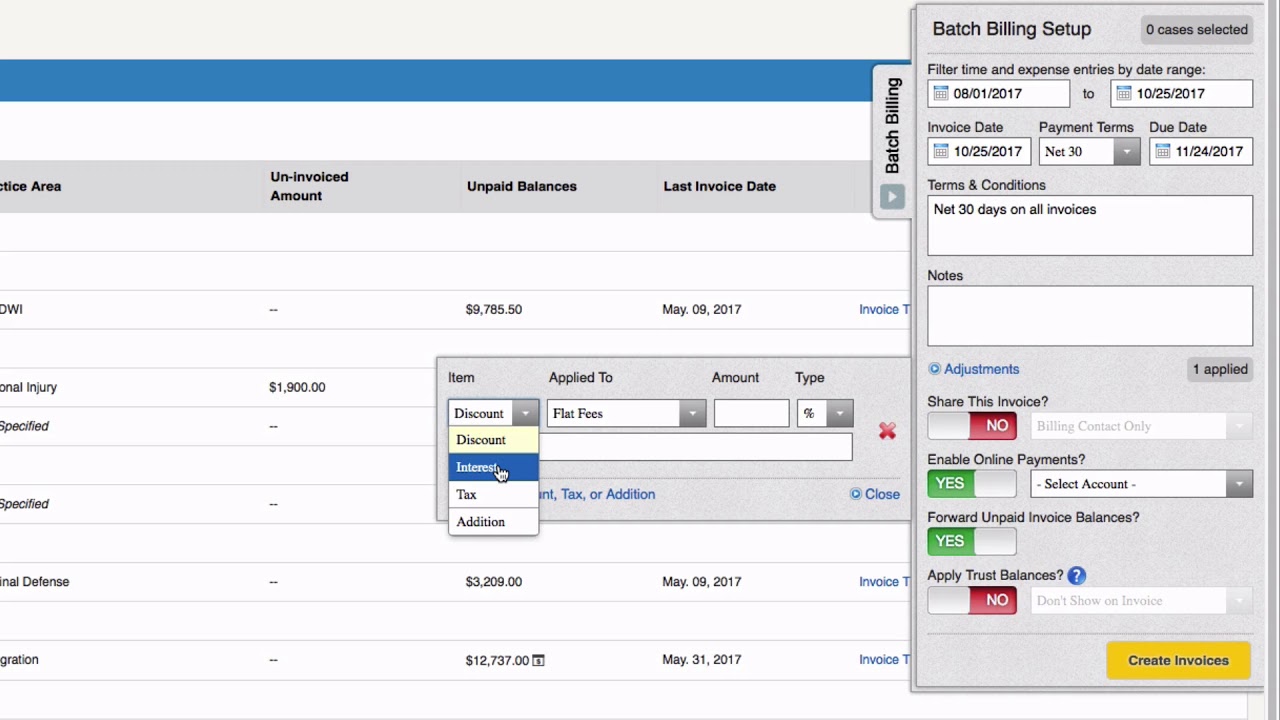
Task: Choose Tax option in item list
Action: tap(493, 494)
